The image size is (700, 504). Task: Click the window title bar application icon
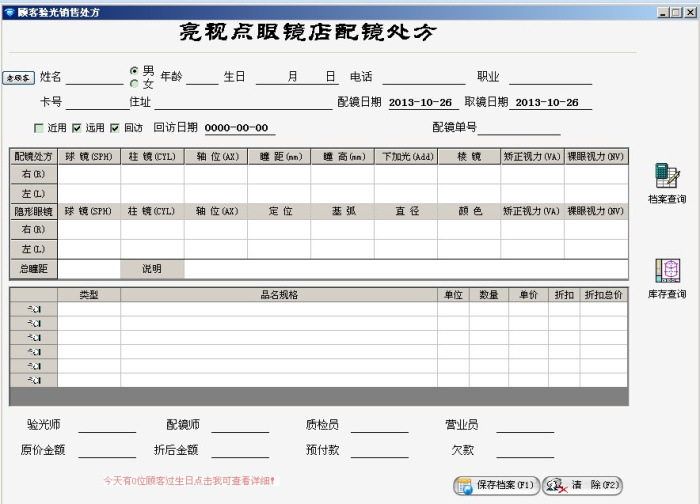[x=9, y=11]
